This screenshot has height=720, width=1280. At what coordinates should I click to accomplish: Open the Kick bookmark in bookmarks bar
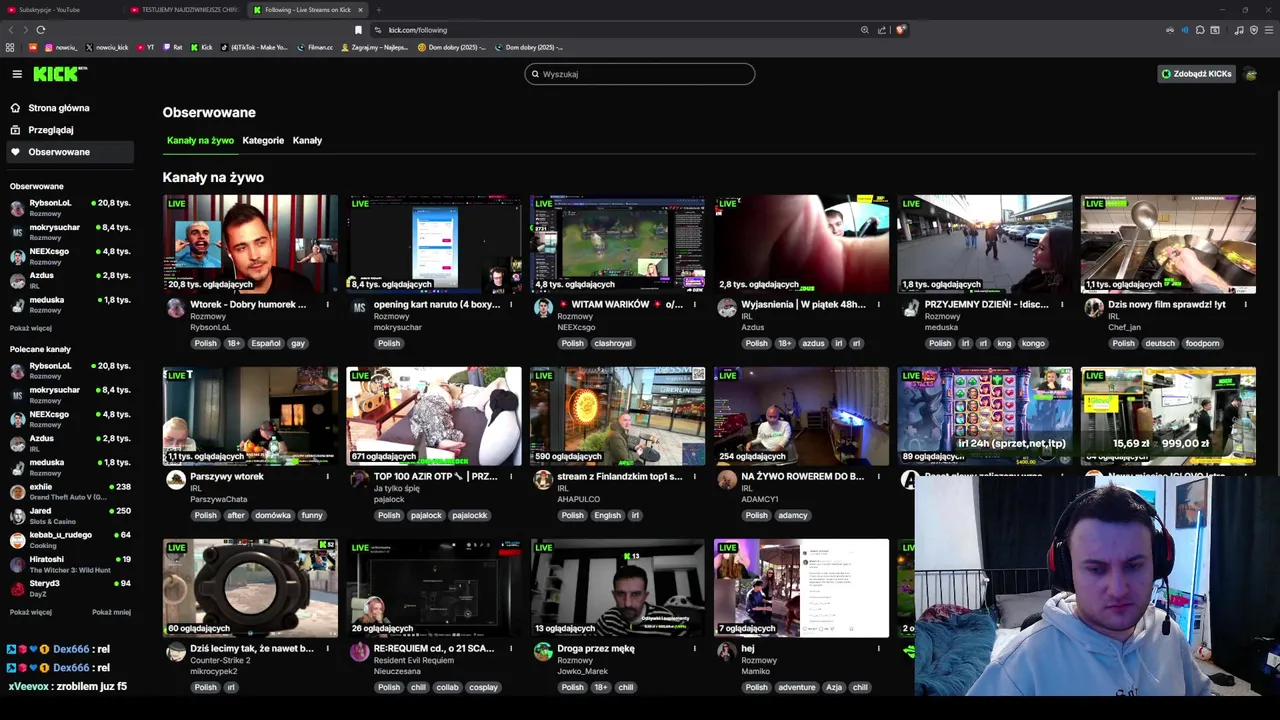click(202, 47)
